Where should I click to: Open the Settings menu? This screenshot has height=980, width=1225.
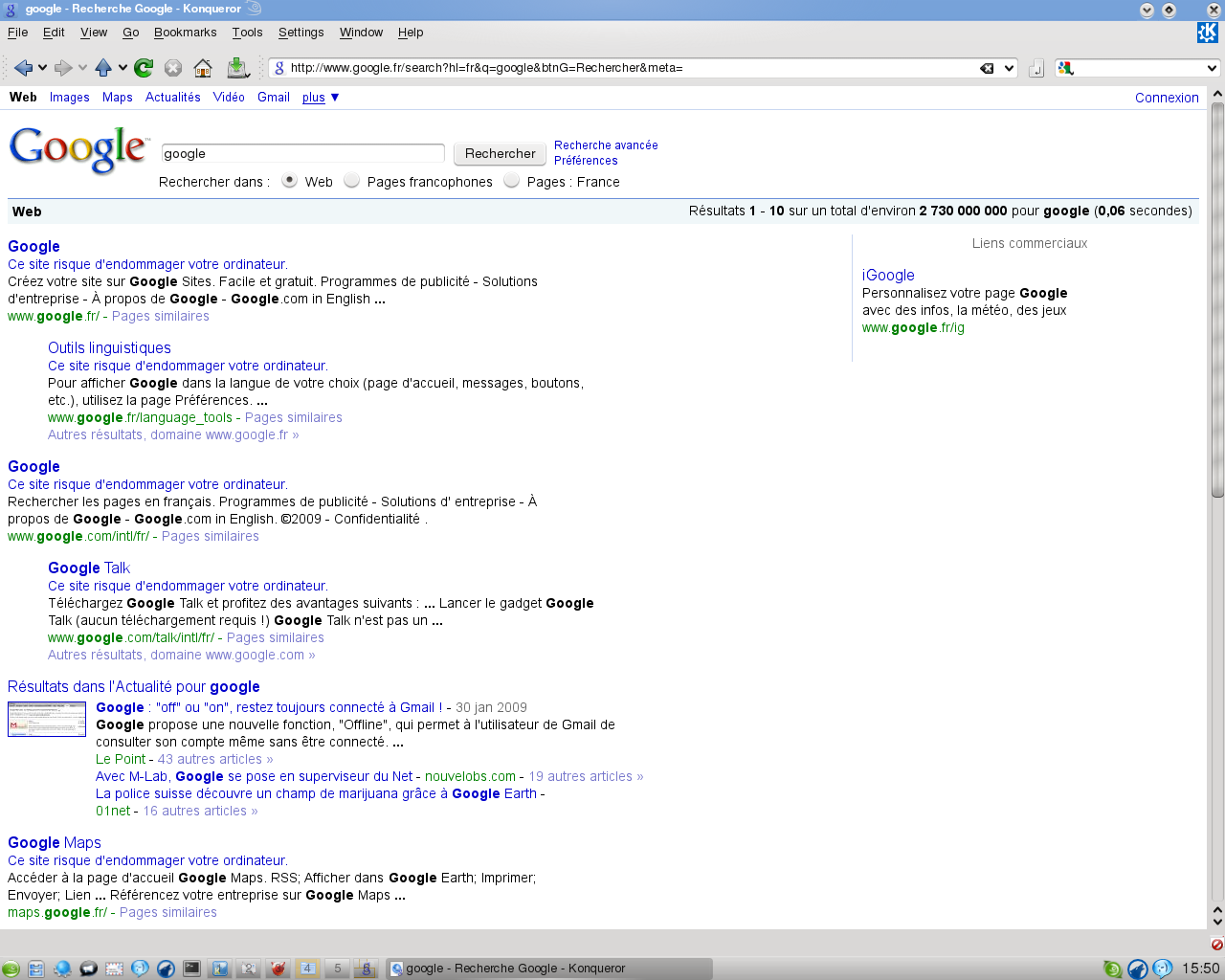tap(301, 33)
